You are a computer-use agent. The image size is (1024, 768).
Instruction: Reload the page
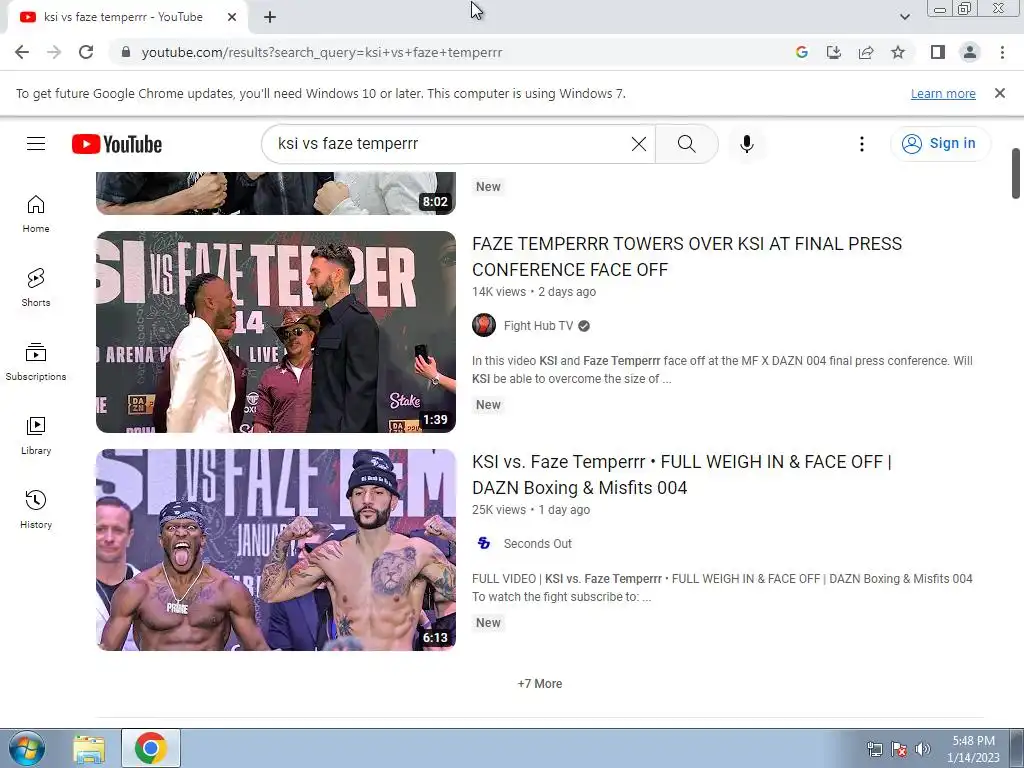point(86,52)
